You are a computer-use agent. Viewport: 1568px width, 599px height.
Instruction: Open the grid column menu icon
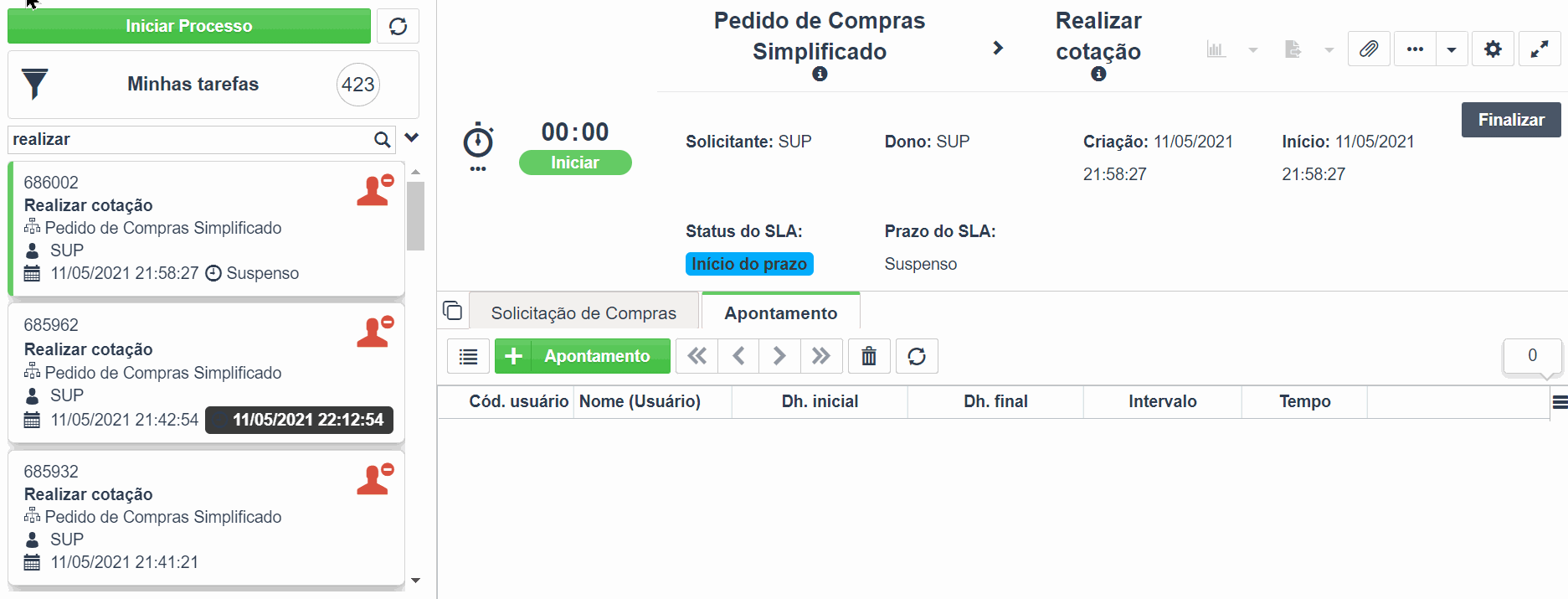[x=1560, y=402]
